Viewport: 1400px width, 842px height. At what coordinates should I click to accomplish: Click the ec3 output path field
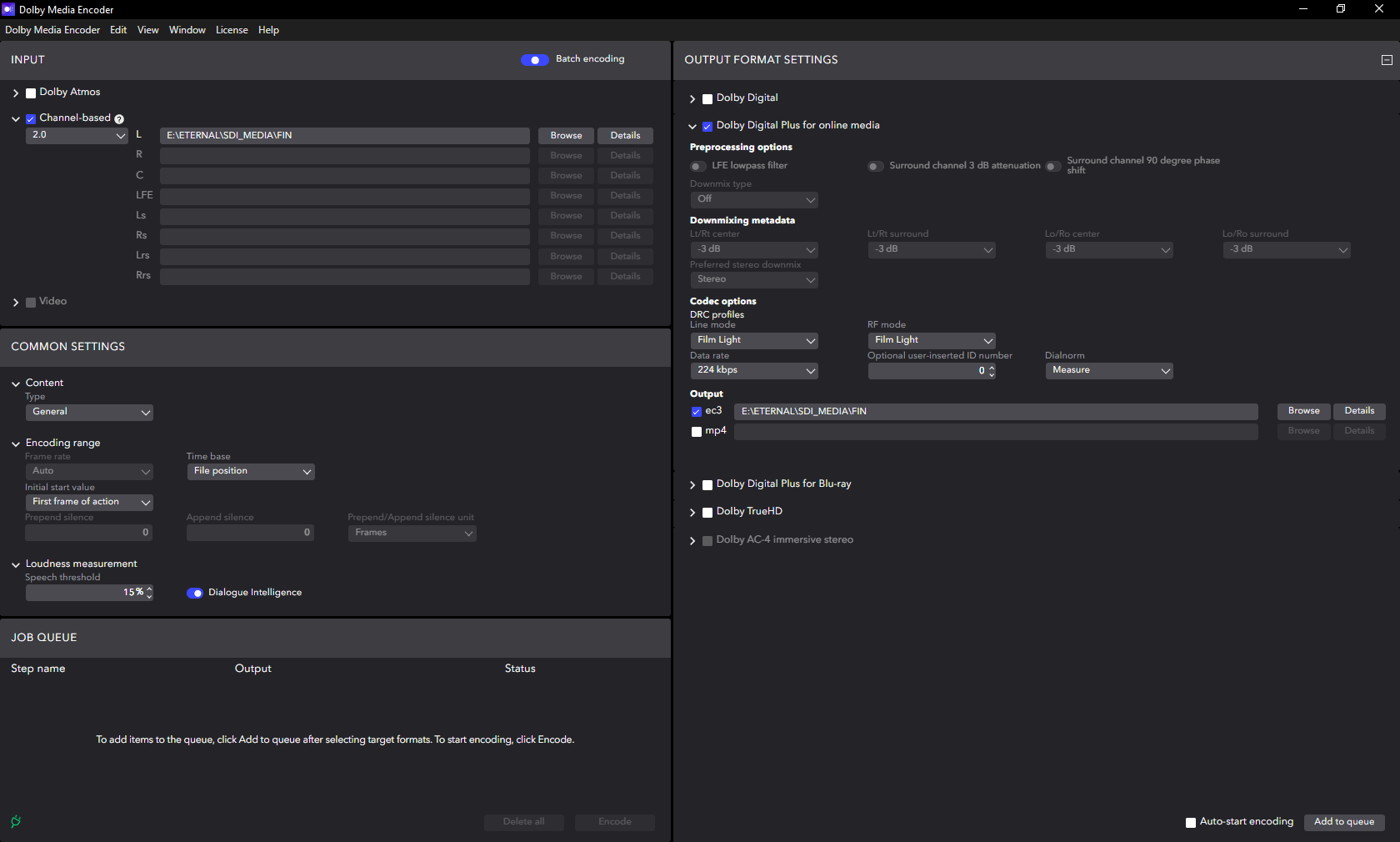pos(995,412)
